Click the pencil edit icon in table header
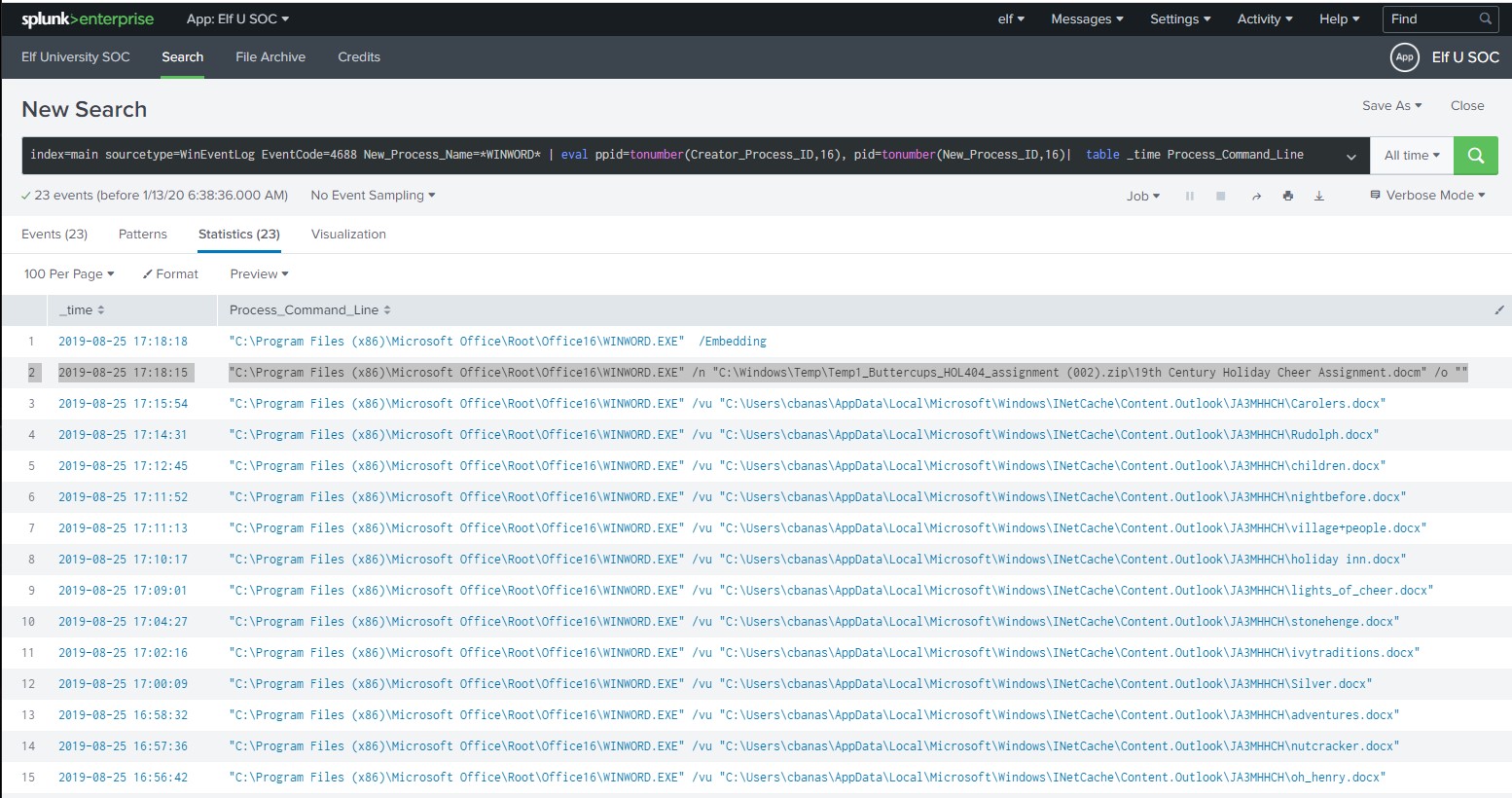 1498,310
